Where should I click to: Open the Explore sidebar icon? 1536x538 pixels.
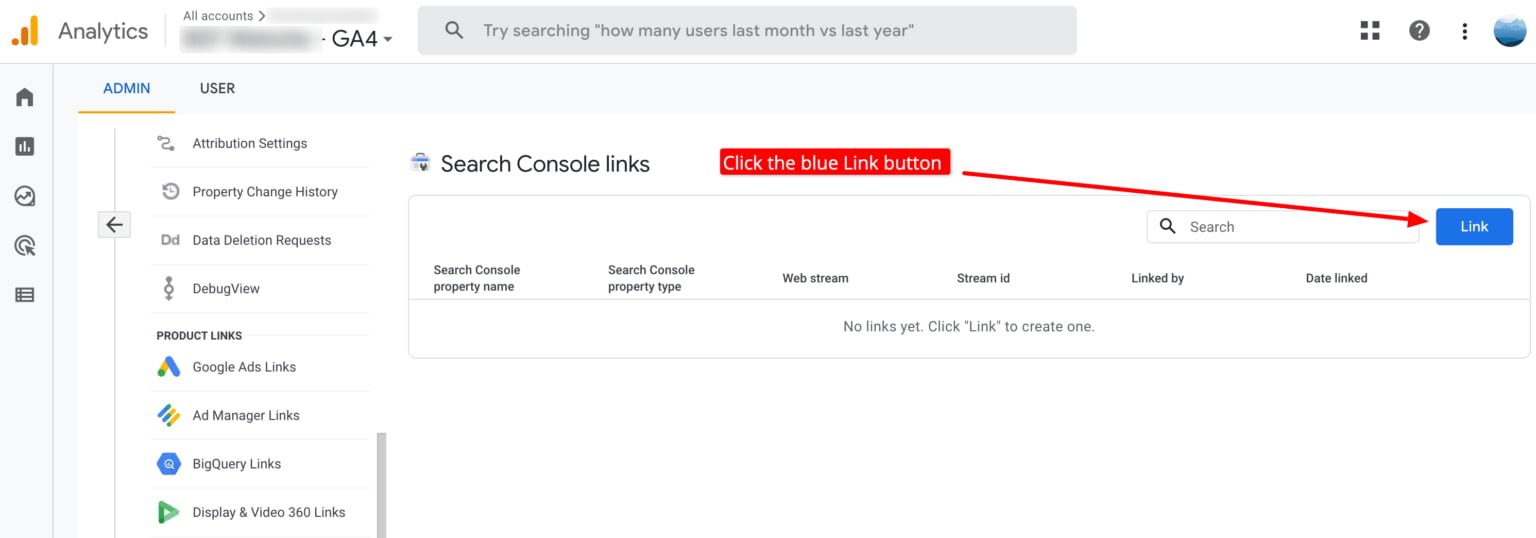click(25, 196)
